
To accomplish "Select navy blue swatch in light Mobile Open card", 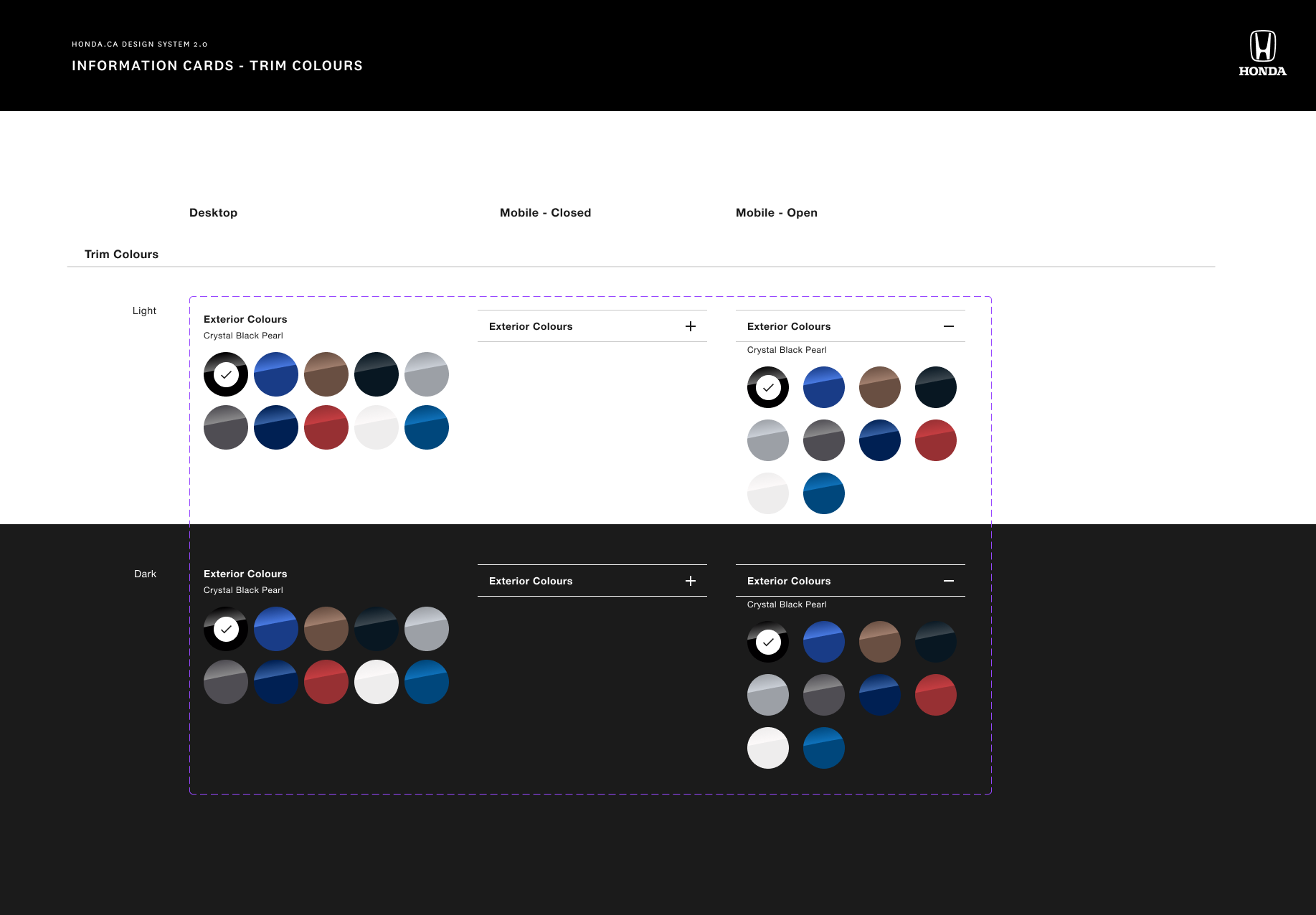I will point(880,440).
